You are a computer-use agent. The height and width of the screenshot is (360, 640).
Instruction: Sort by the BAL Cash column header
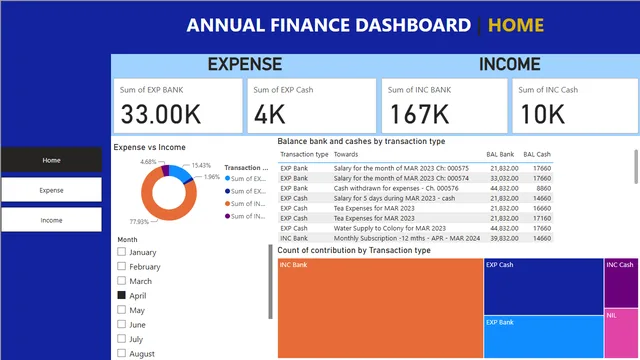537,154
